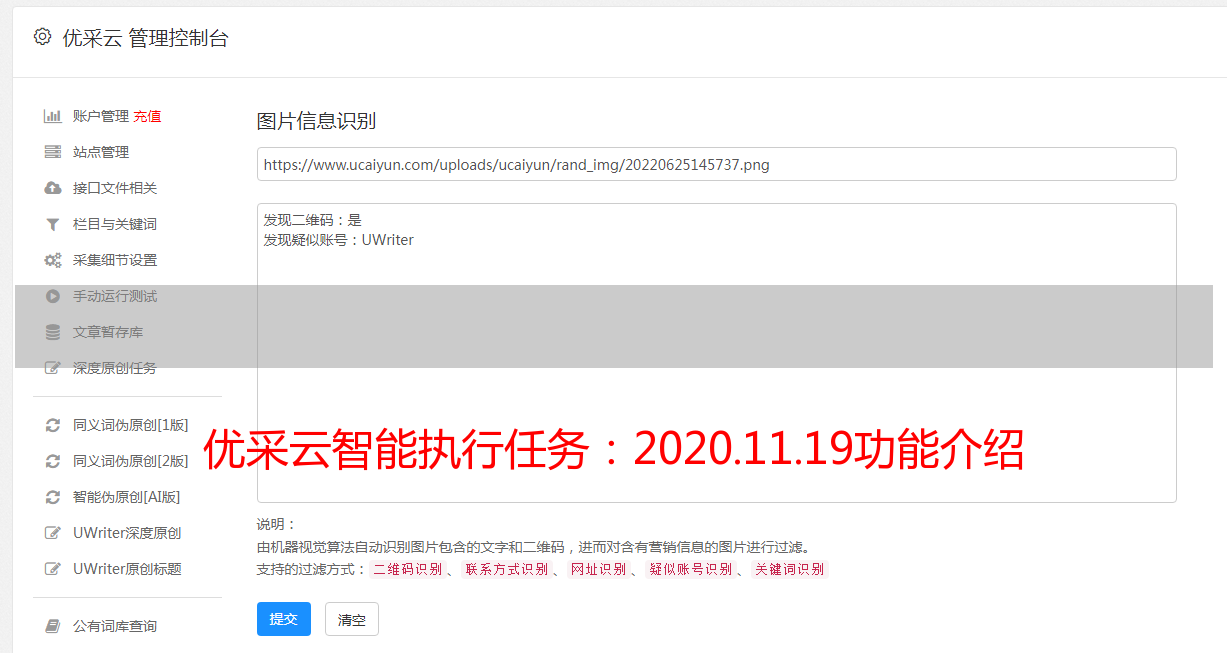Image resolution: width=1227 pixels, height=653 pixels.
Task: Click the refresh icon for 智能伪原创[AI版]
Action: pos(53,497)
